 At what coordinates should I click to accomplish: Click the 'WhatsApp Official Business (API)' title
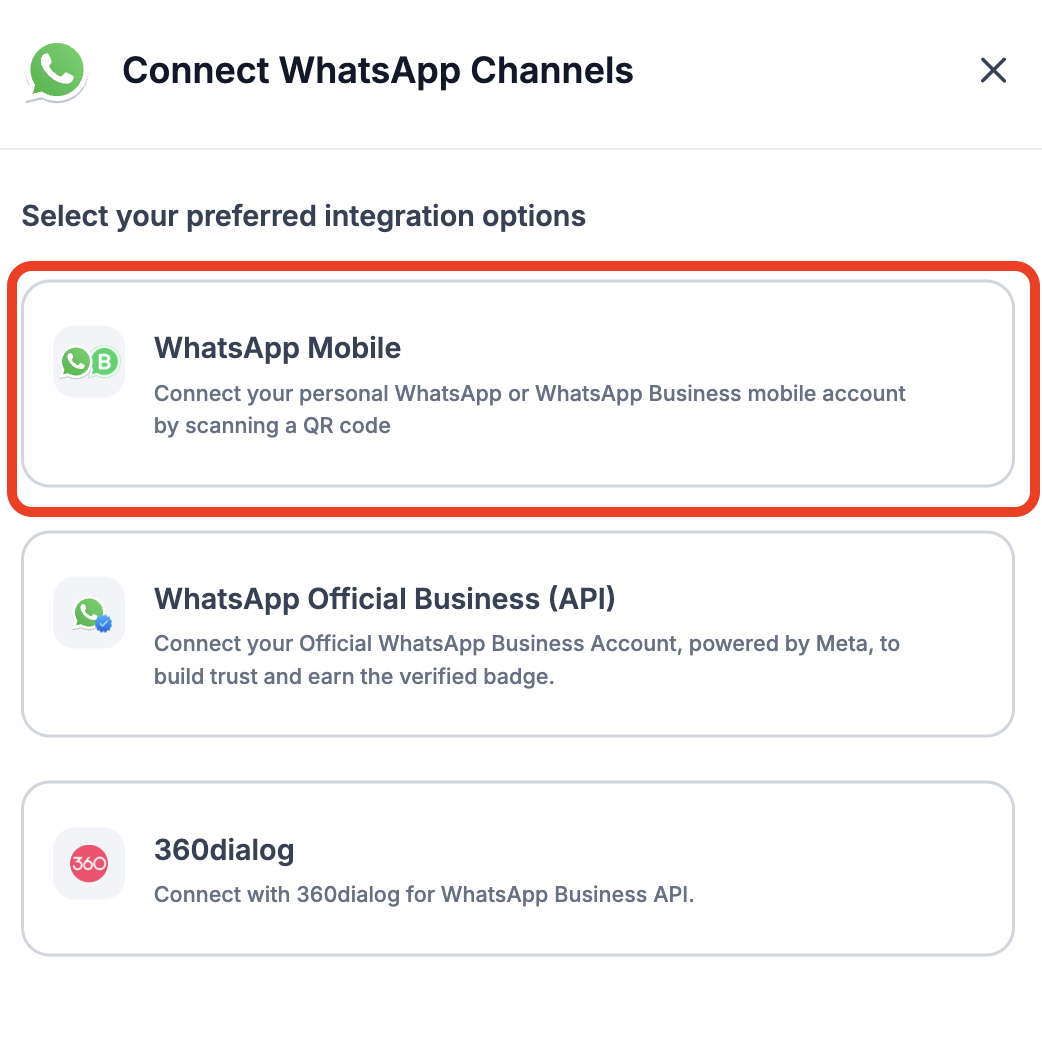click(384, 599)
